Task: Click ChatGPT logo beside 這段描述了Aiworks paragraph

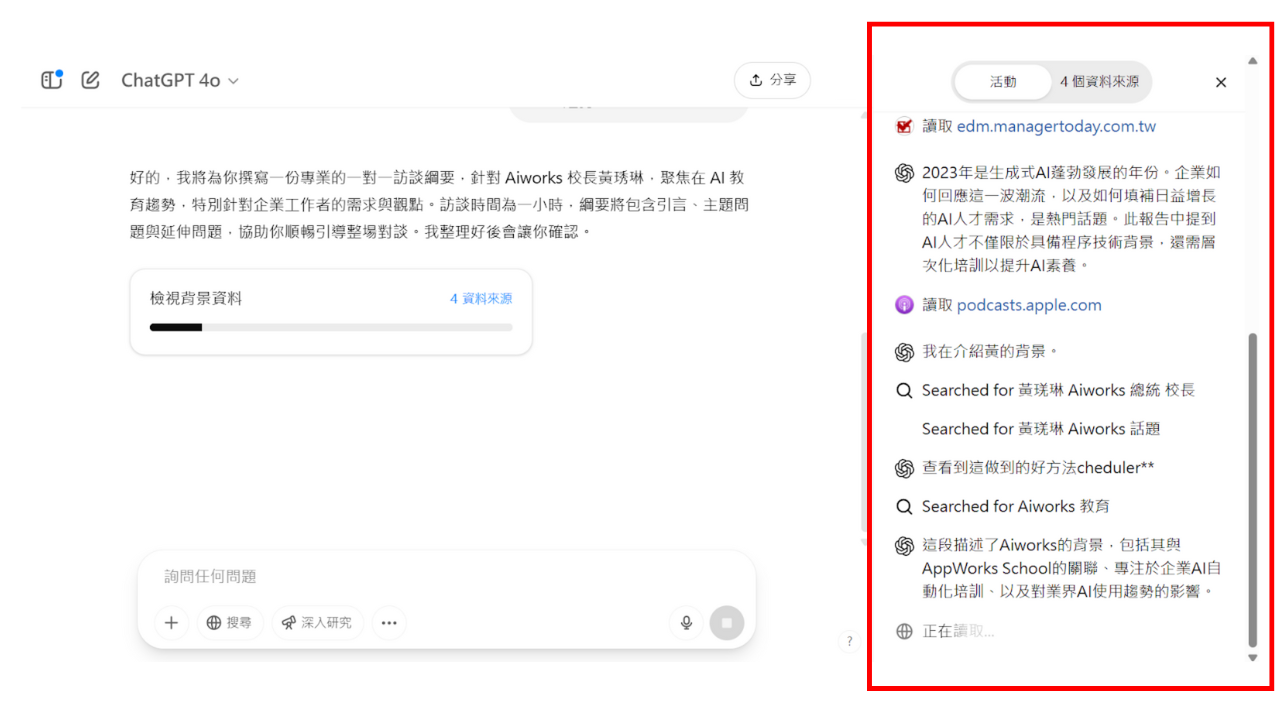Action: [x=904, y=546]
